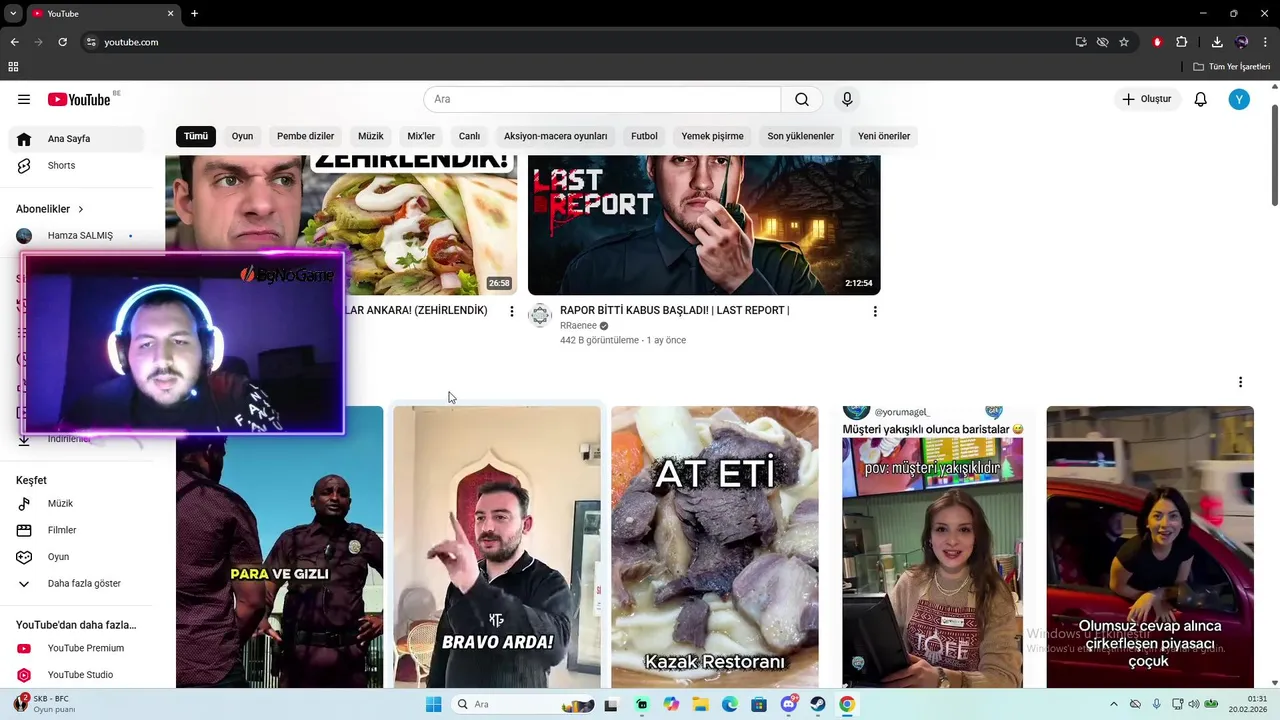Open Chrome three-dot menu
The height and width of the screenshot is (720, 1280).
1265,42
